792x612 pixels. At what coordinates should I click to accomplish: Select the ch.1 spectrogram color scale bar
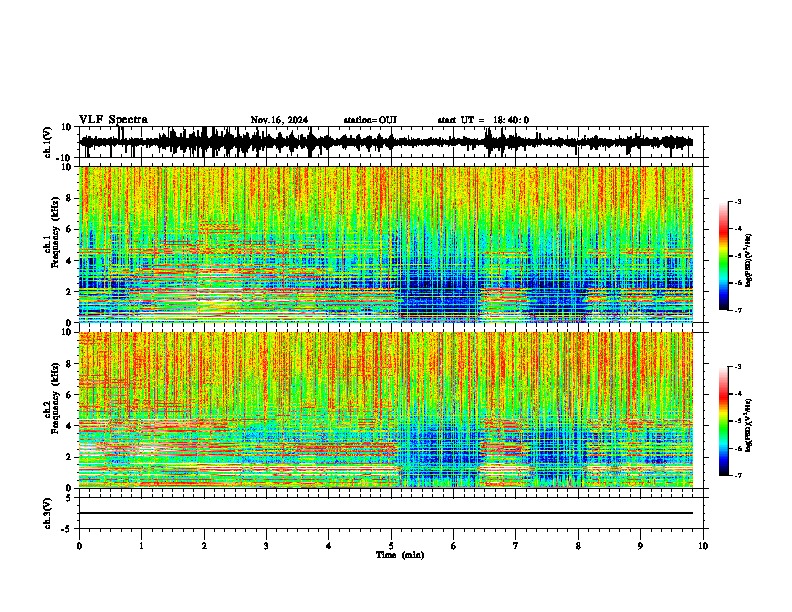[723, 256]
